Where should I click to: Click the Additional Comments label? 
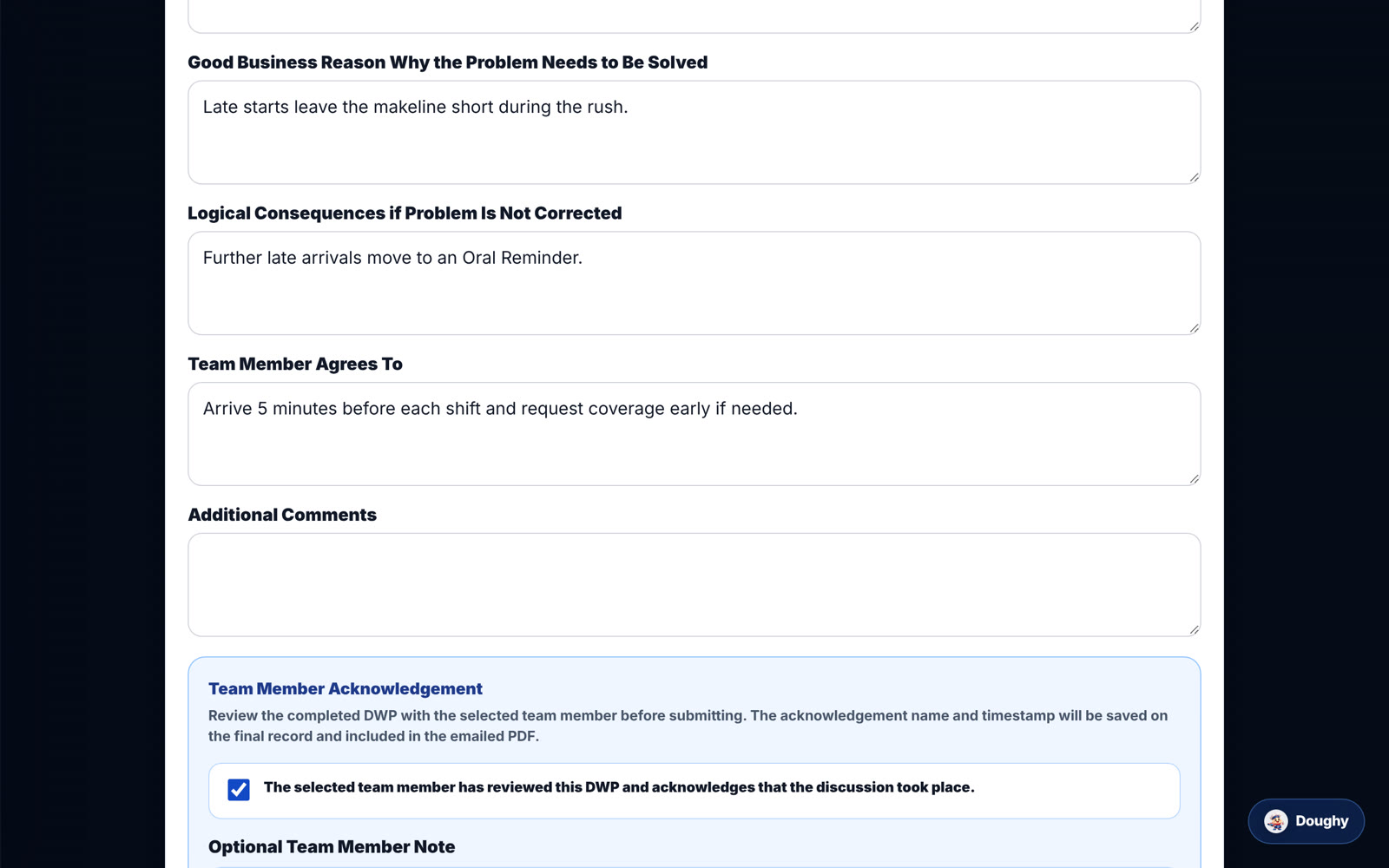pos(282,515)
